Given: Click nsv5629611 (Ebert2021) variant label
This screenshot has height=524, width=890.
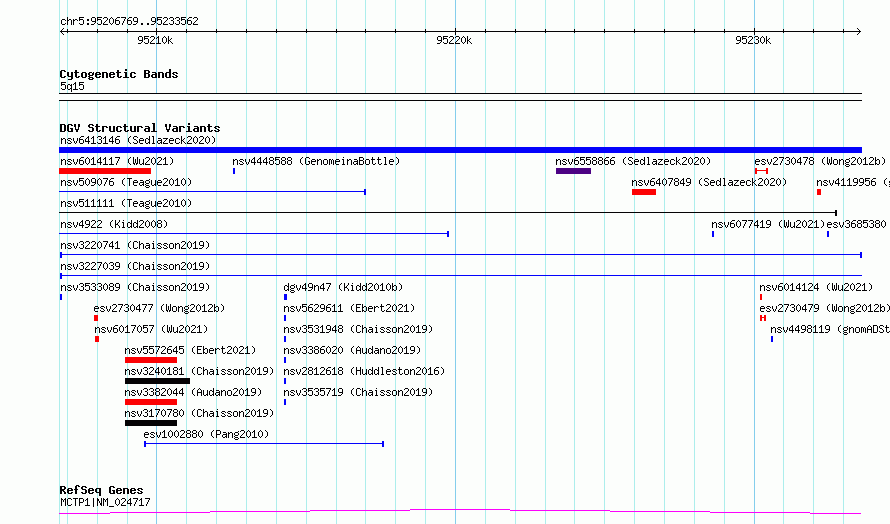Looking at the screenshot, I should [x=349, y=308].
